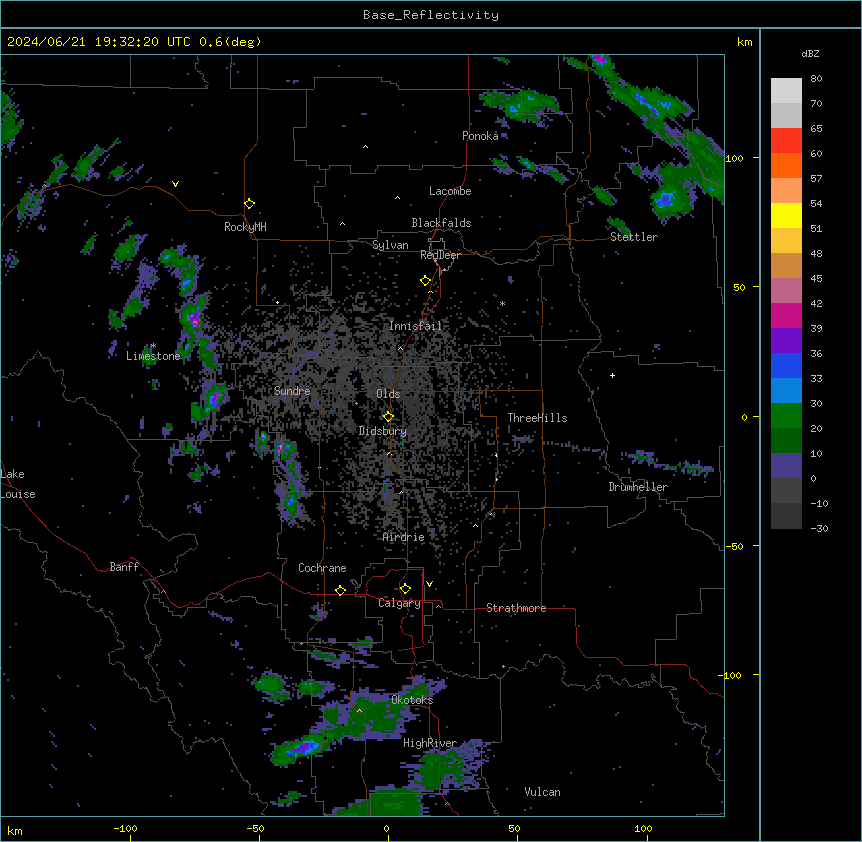Screen dimensions: 862x842
Task: Click the magenta storm core northeast of Limestone
Action: click(x=194, y=318)
